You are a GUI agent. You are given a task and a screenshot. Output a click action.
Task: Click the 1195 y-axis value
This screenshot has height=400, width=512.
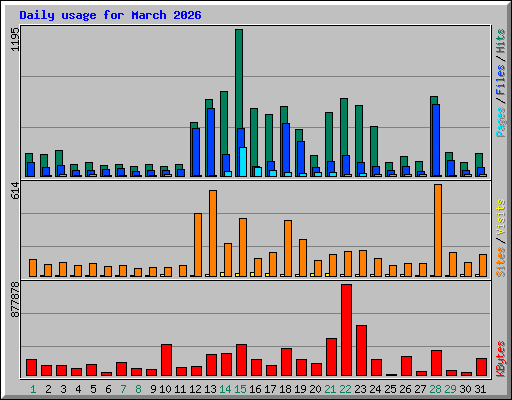click(x=15, y=39)
